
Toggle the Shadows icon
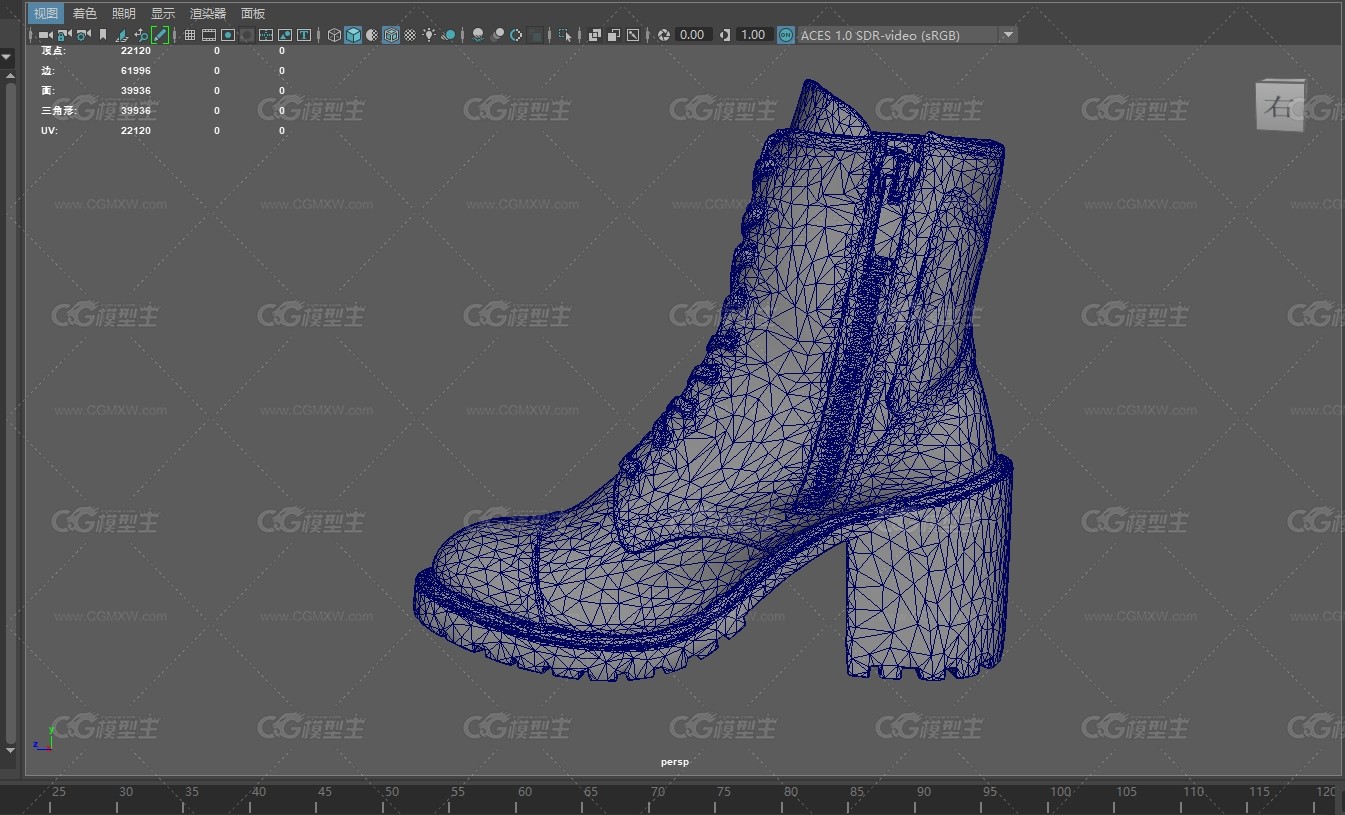point(449,35)
